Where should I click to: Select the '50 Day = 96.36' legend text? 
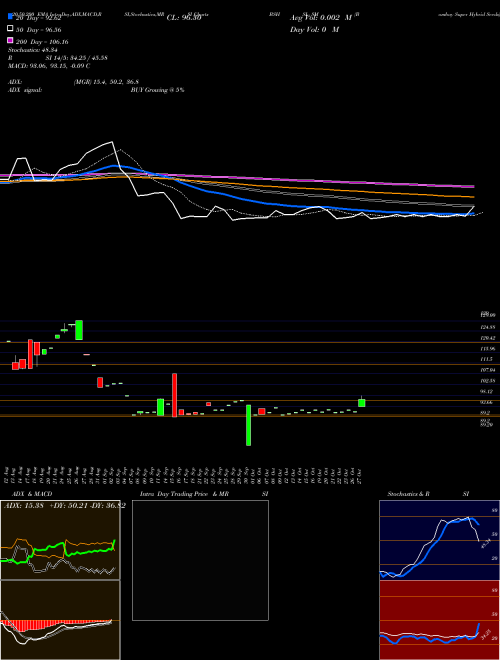coord(38,30)
